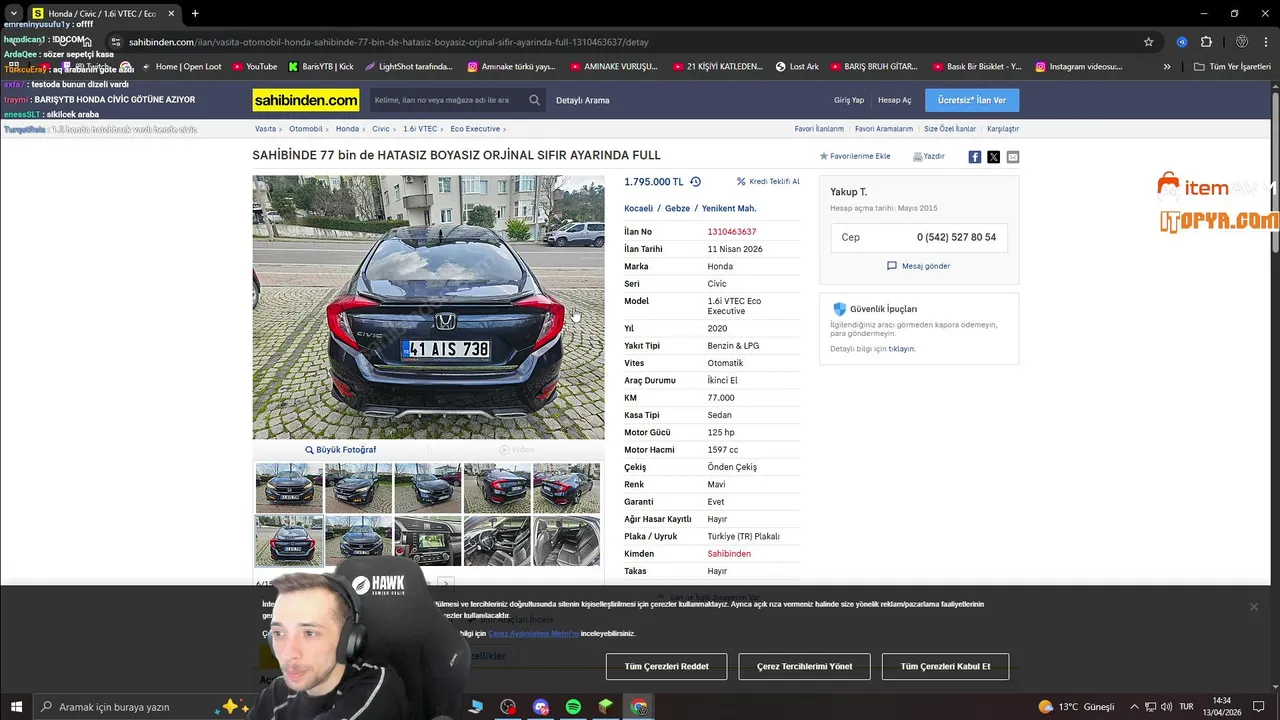Image resolution: width=1280 pixels, height=720 pixels.
Task: Open YouTube bookmark
Action: tap(255, 67)
